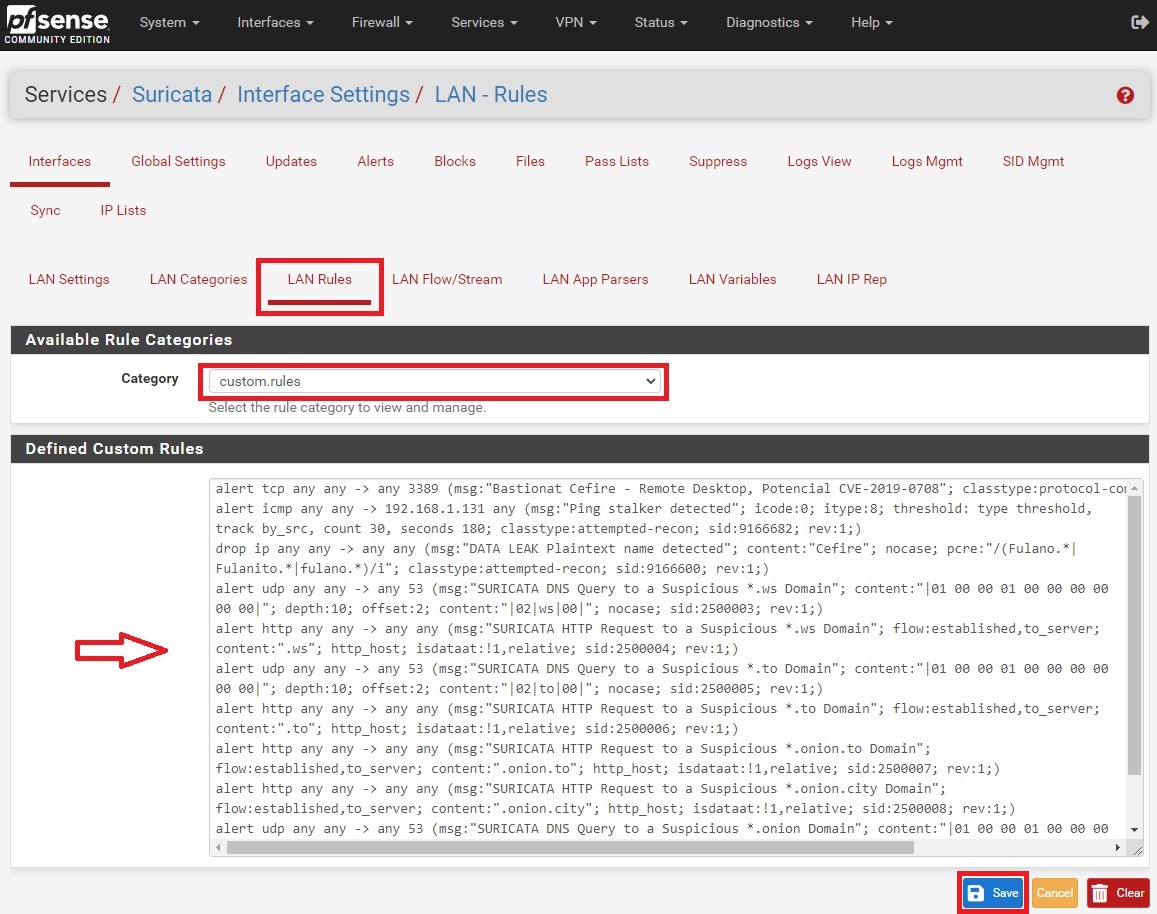The width and height of the screenshot is (1157, 914).
Task: Switch to the Interfaces tab
Action: [x=60, y=162]
